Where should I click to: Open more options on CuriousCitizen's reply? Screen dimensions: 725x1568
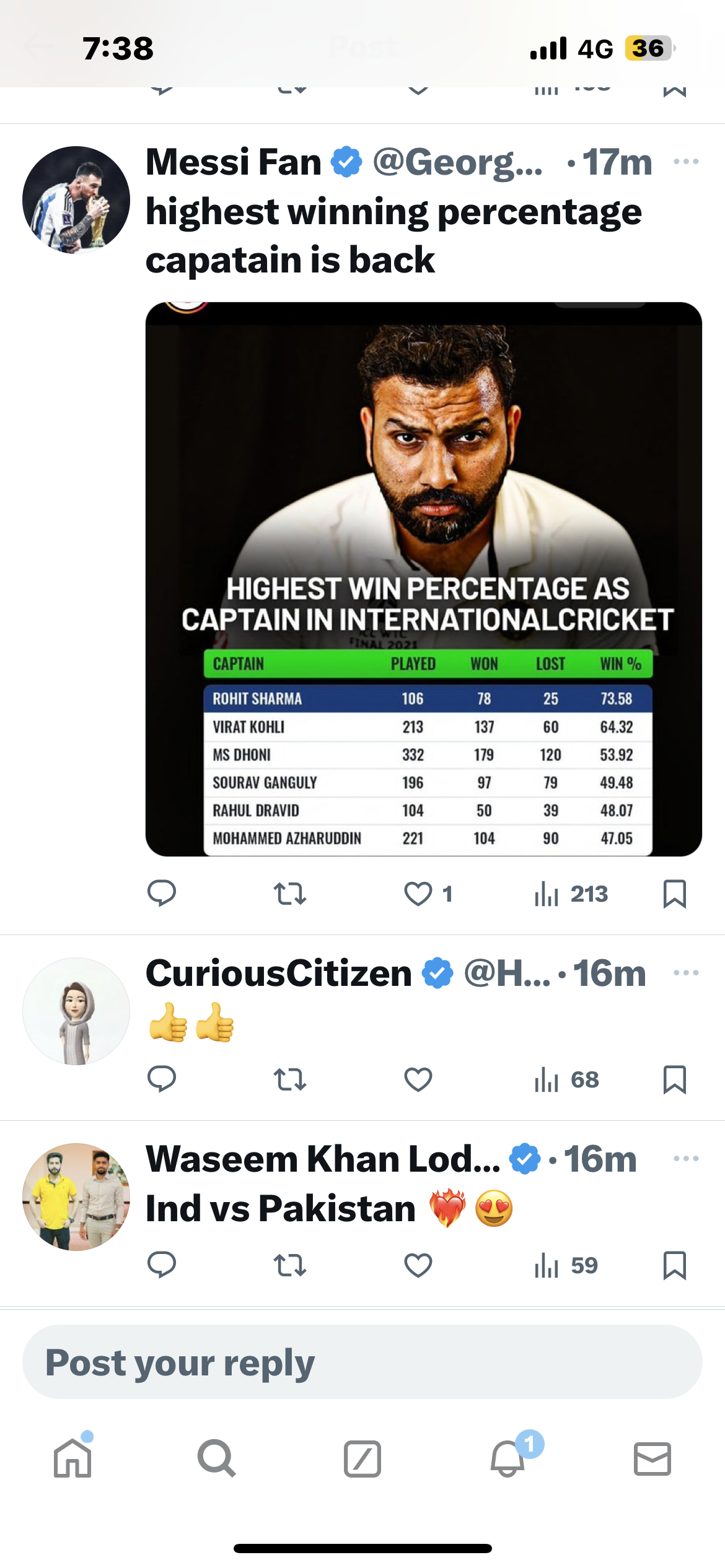point(685,973)
